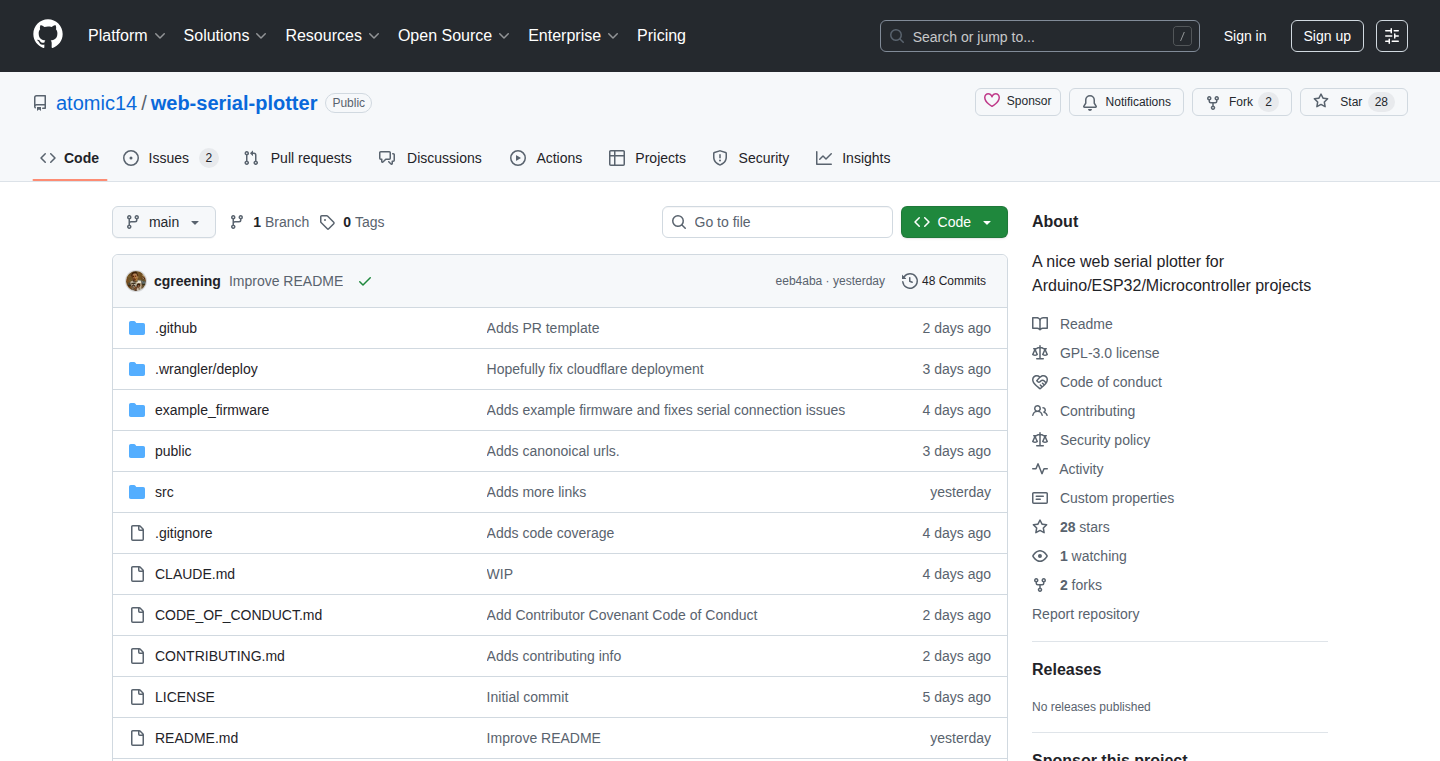The image size is (1440, 761).
Task: Click the GitHub logo icon
Action: pos(48,35)
